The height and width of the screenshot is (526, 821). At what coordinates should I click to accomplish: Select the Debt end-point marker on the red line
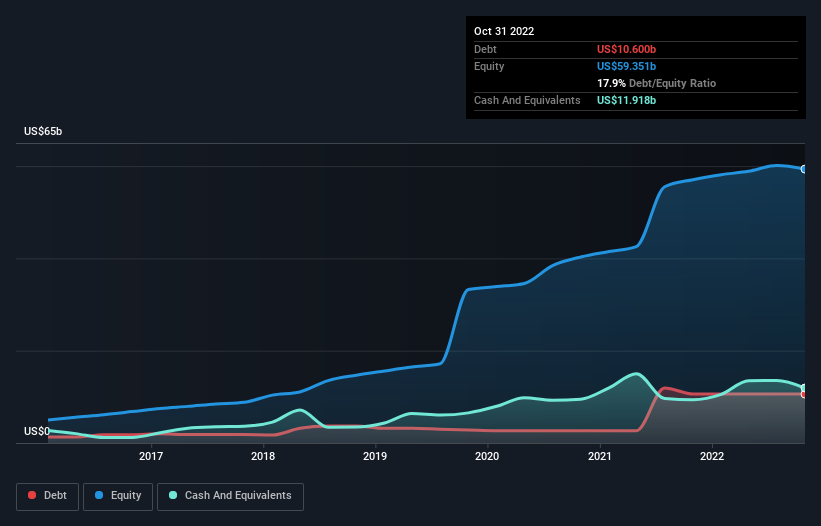pos(804,394)
